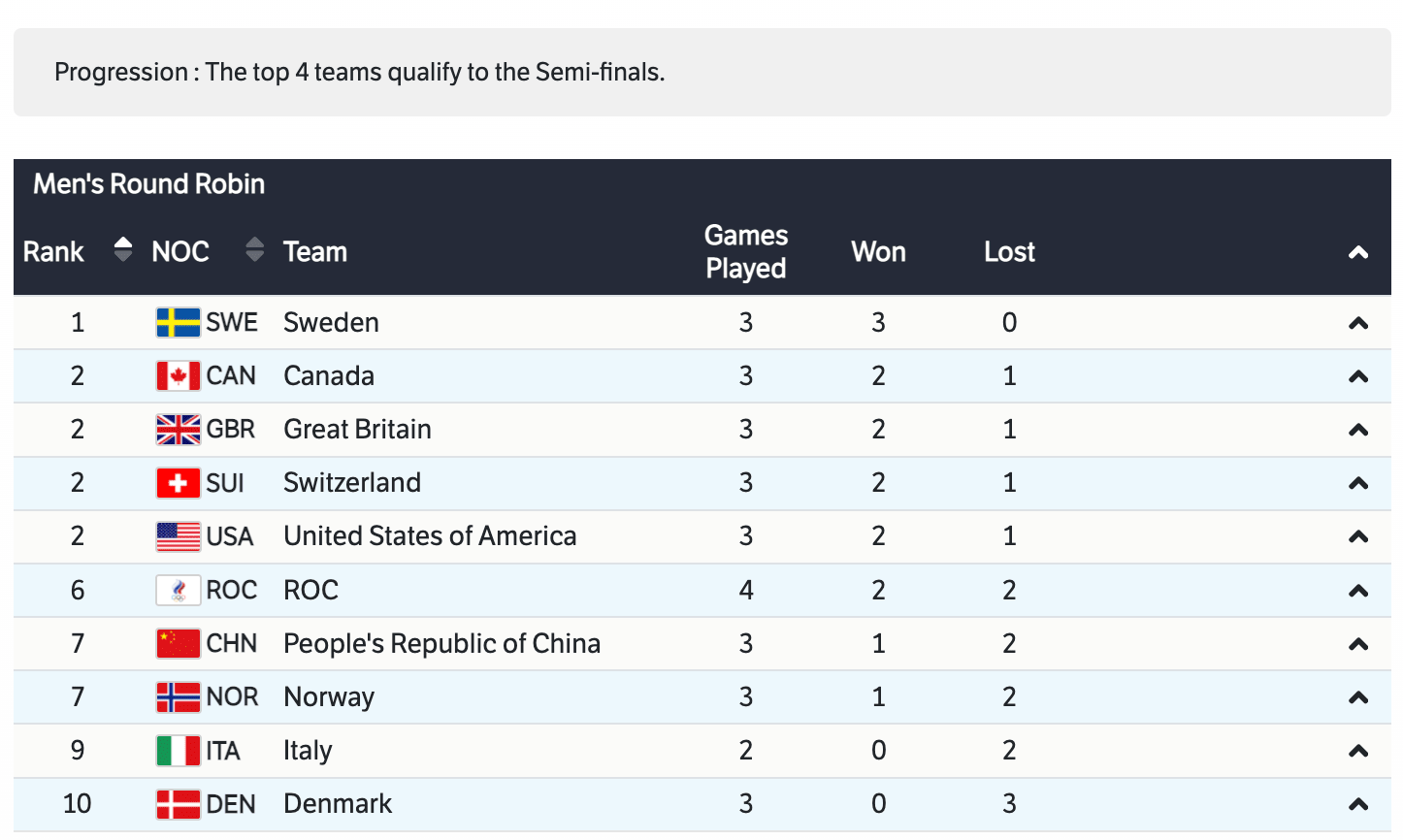Click the Italy flag icon
This screenshot has width=1403, height=840.
click(178, 751)
